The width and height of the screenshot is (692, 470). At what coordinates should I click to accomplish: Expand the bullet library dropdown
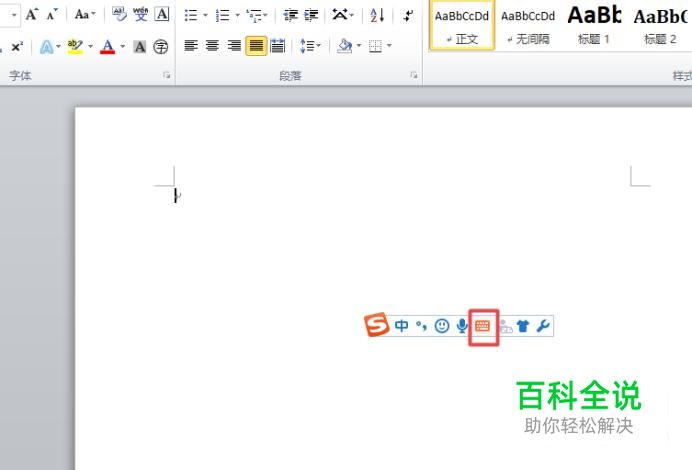coord(205,16)
